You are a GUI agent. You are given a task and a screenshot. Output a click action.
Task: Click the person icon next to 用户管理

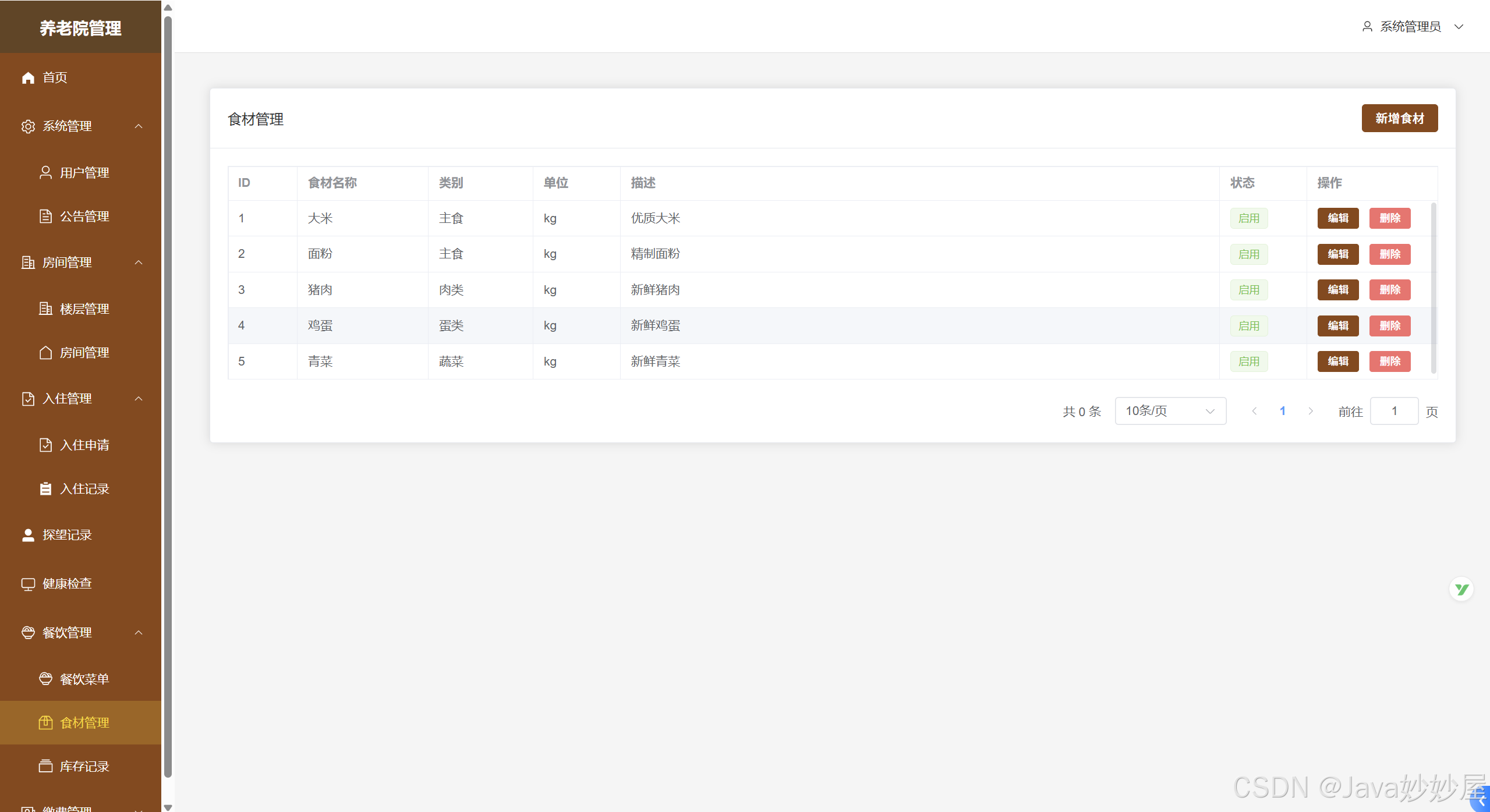click(45, 172)
